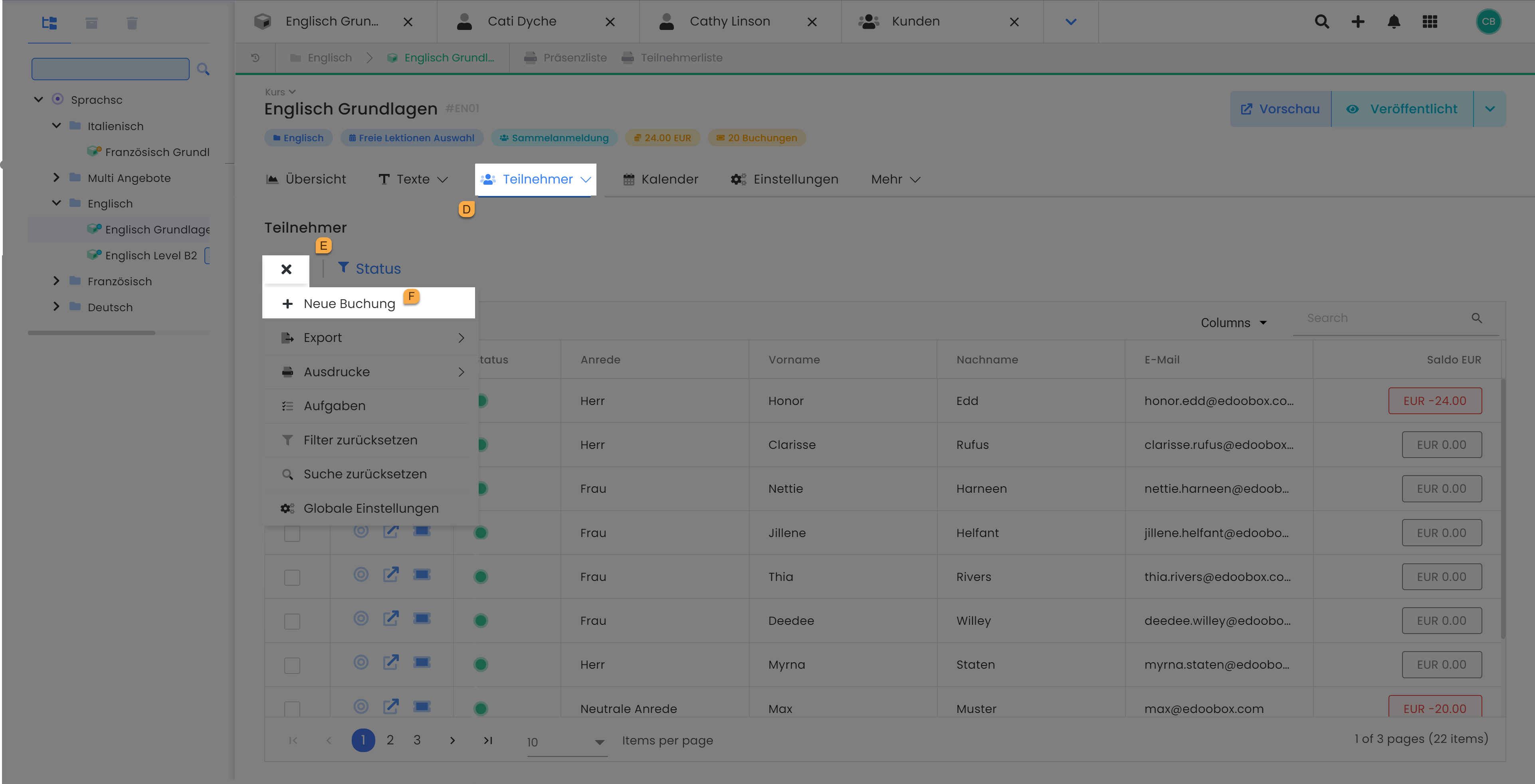This screenshot has width=1535, height=784.
Task: Click target icon in Thia row
Action: point(360,574)
